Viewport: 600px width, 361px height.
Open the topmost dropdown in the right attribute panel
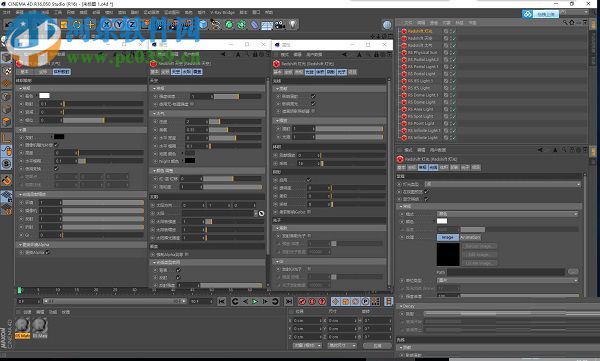coord(503,184)
